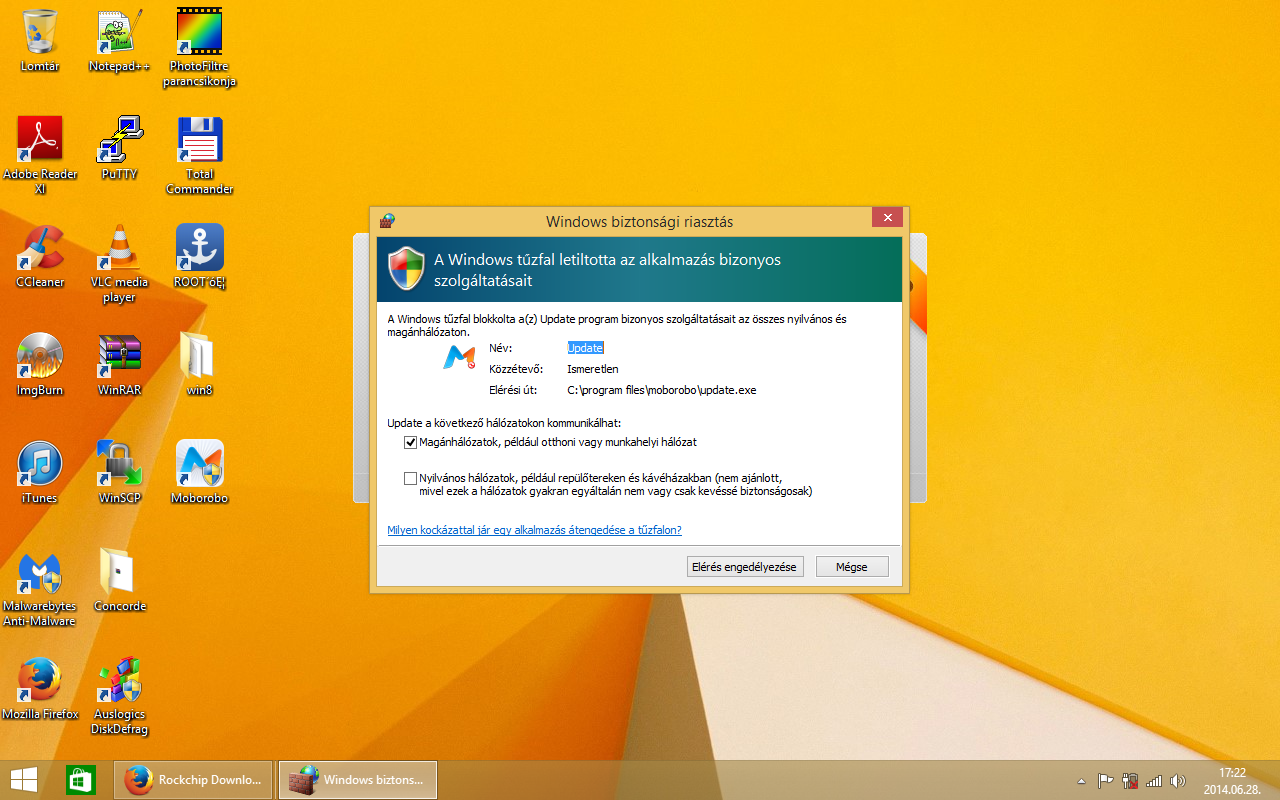Image resolution: width=1280 pixels, height=800 pixels.
Task: Open Malwarebytes Anti-Malware icon
Action: (40, 574)
